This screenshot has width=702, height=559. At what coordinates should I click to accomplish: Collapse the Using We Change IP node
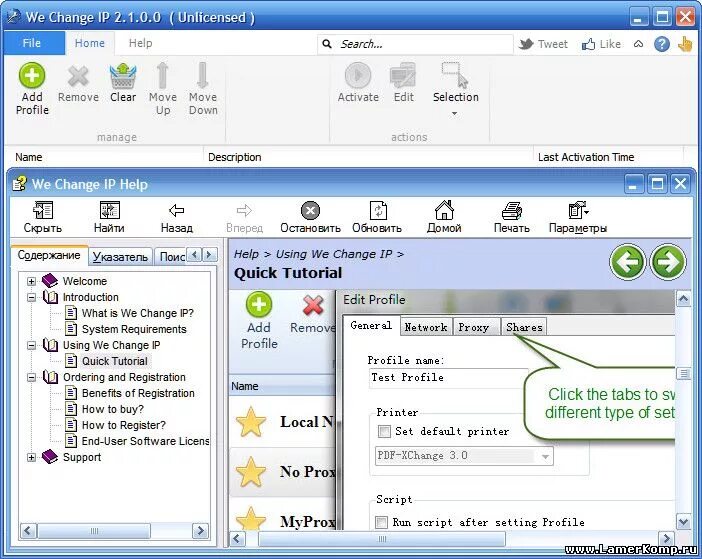[x=31, y=345]
